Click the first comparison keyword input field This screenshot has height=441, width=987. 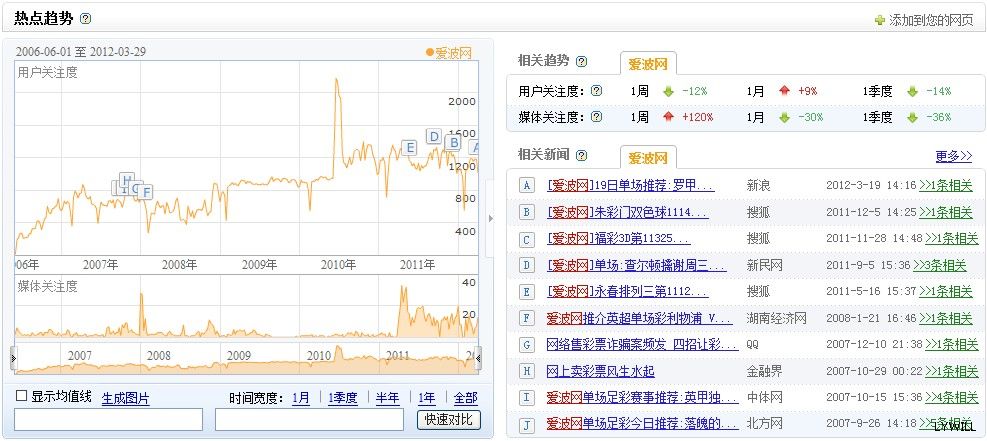(108, 420)
